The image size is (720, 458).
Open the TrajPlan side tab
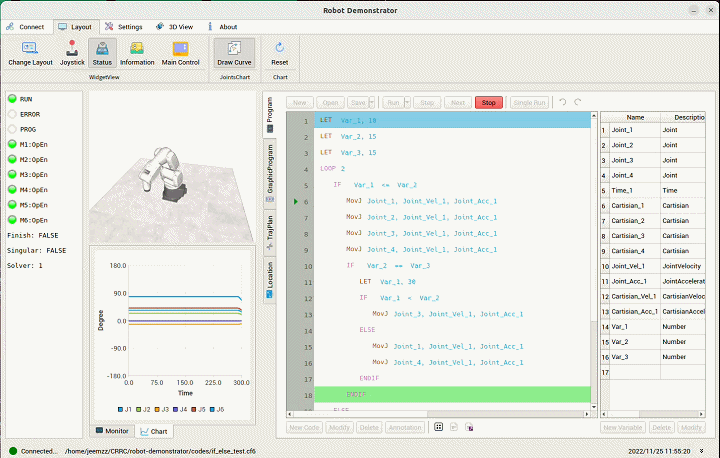[x=270, y=232]
